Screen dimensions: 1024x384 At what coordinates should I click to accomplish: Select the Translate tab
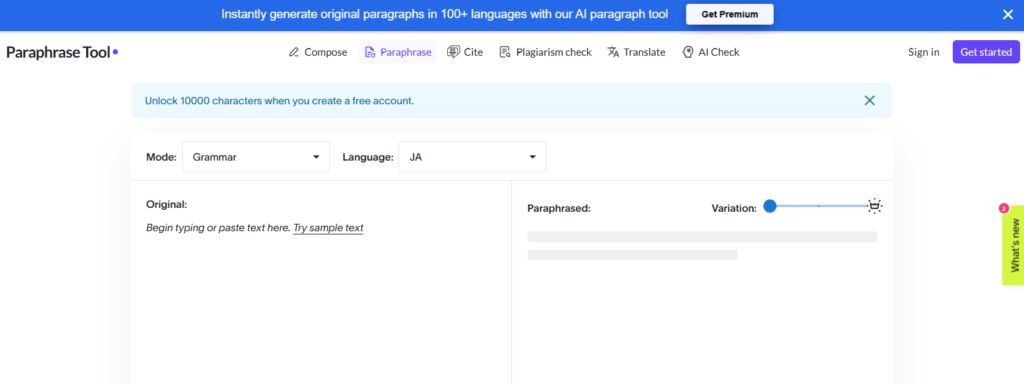636,52
